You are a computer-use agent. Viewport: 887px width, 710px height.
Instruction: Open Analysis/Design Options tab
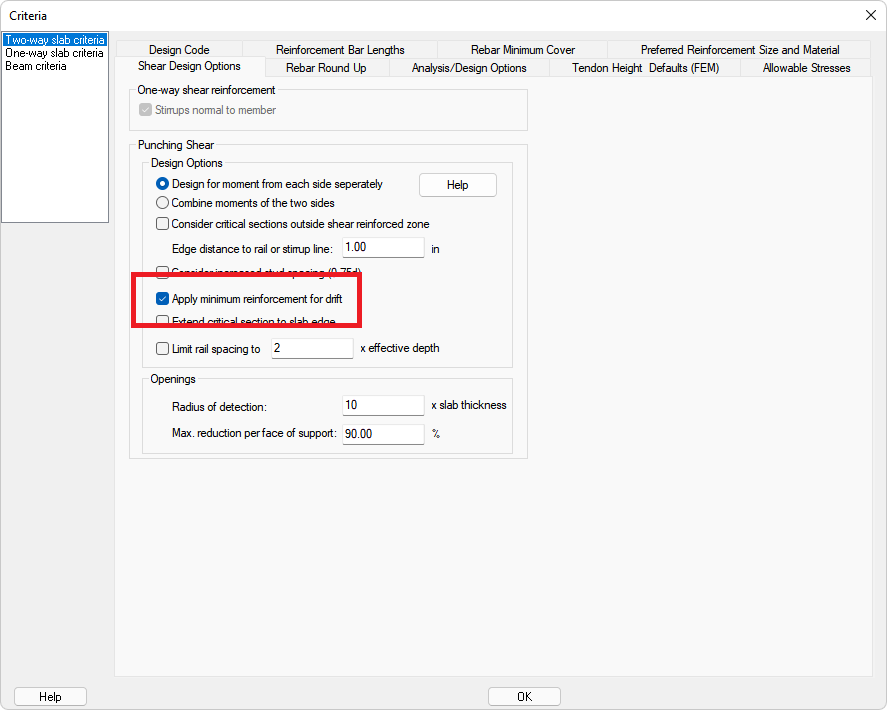click(469, 68)
